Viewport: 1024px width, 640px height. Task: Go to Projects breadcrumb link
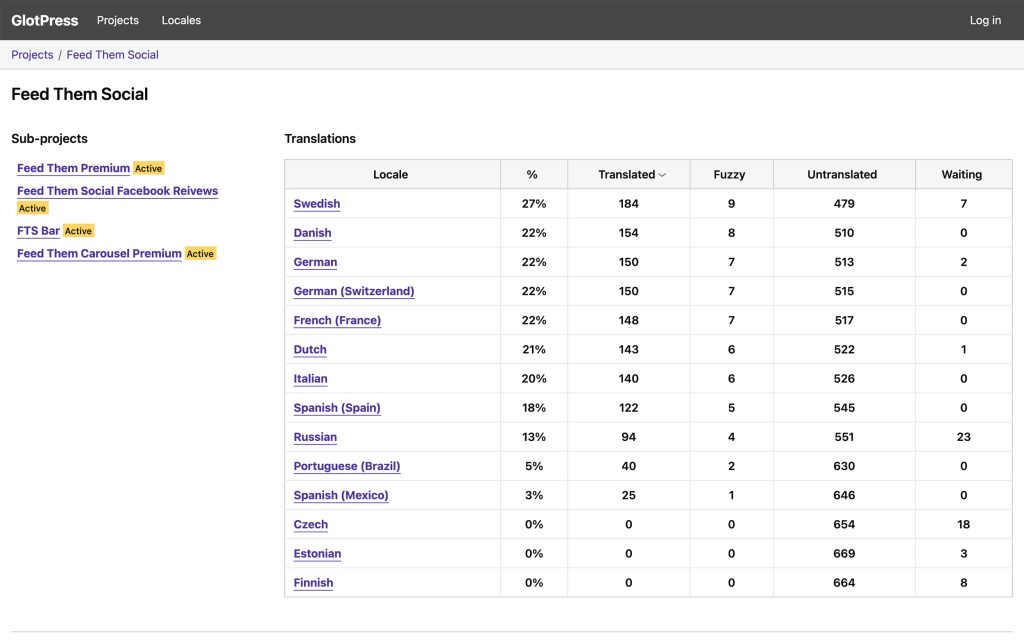click(32, 55)
